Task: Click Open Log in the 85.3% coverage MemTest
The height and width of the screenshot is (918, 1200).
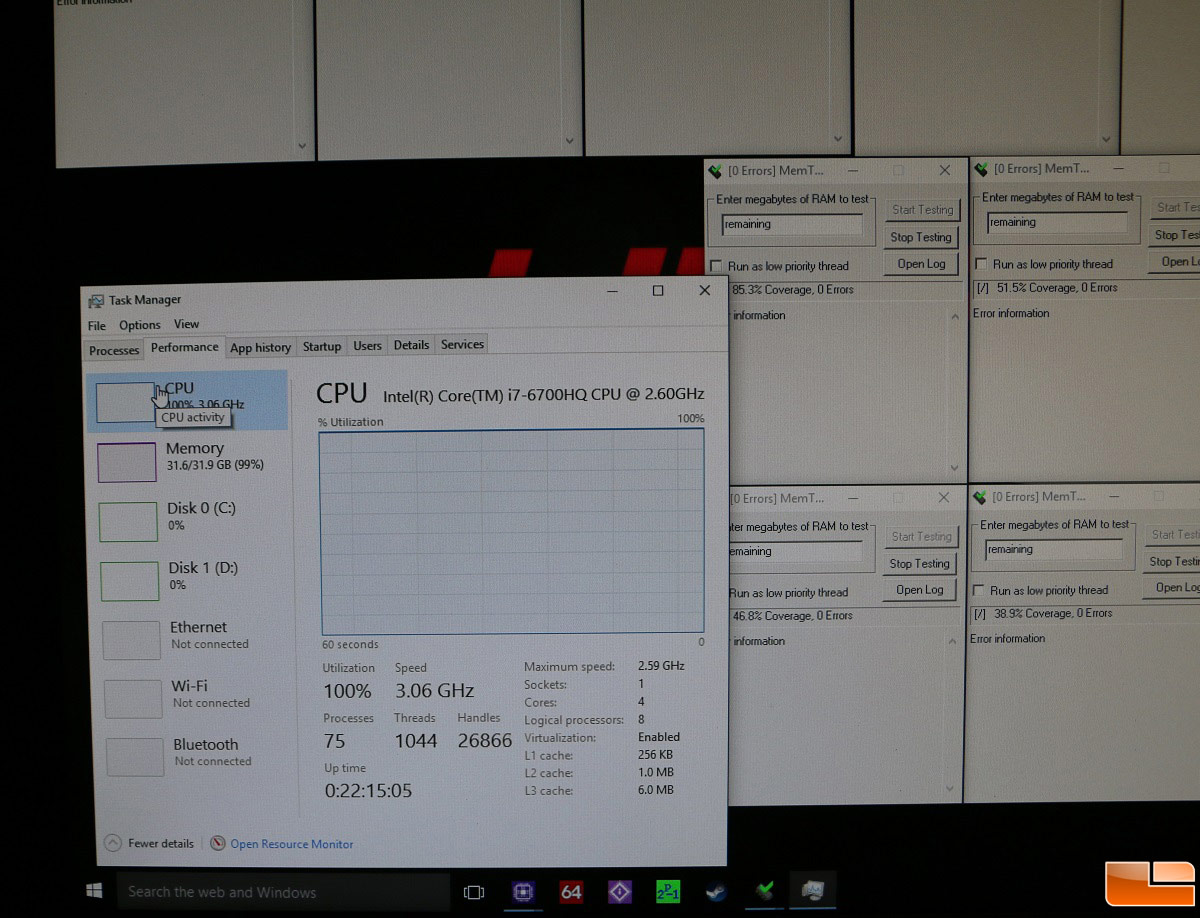Action: pyautogui.click(x=921, y=264)
